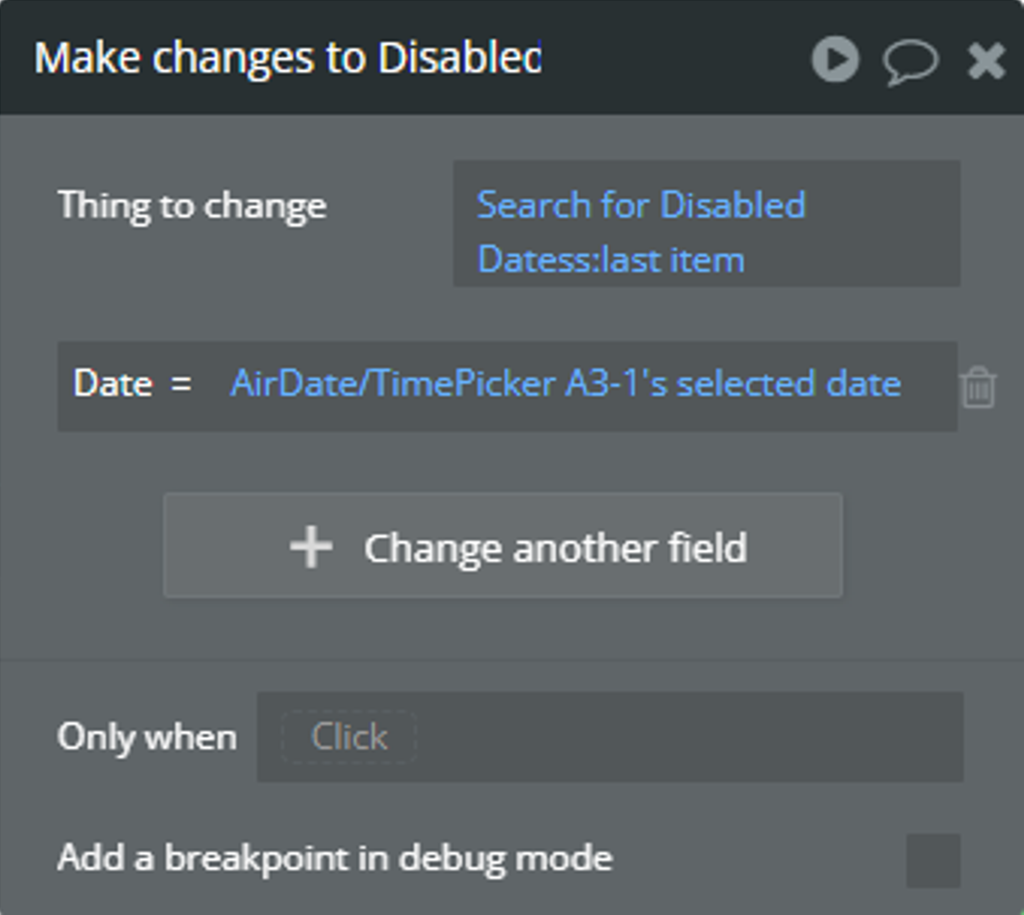The height and width of the screenshot is (915, 1024).
Task: Edit the Make changes to Disabled title
Action: [288, 58]
